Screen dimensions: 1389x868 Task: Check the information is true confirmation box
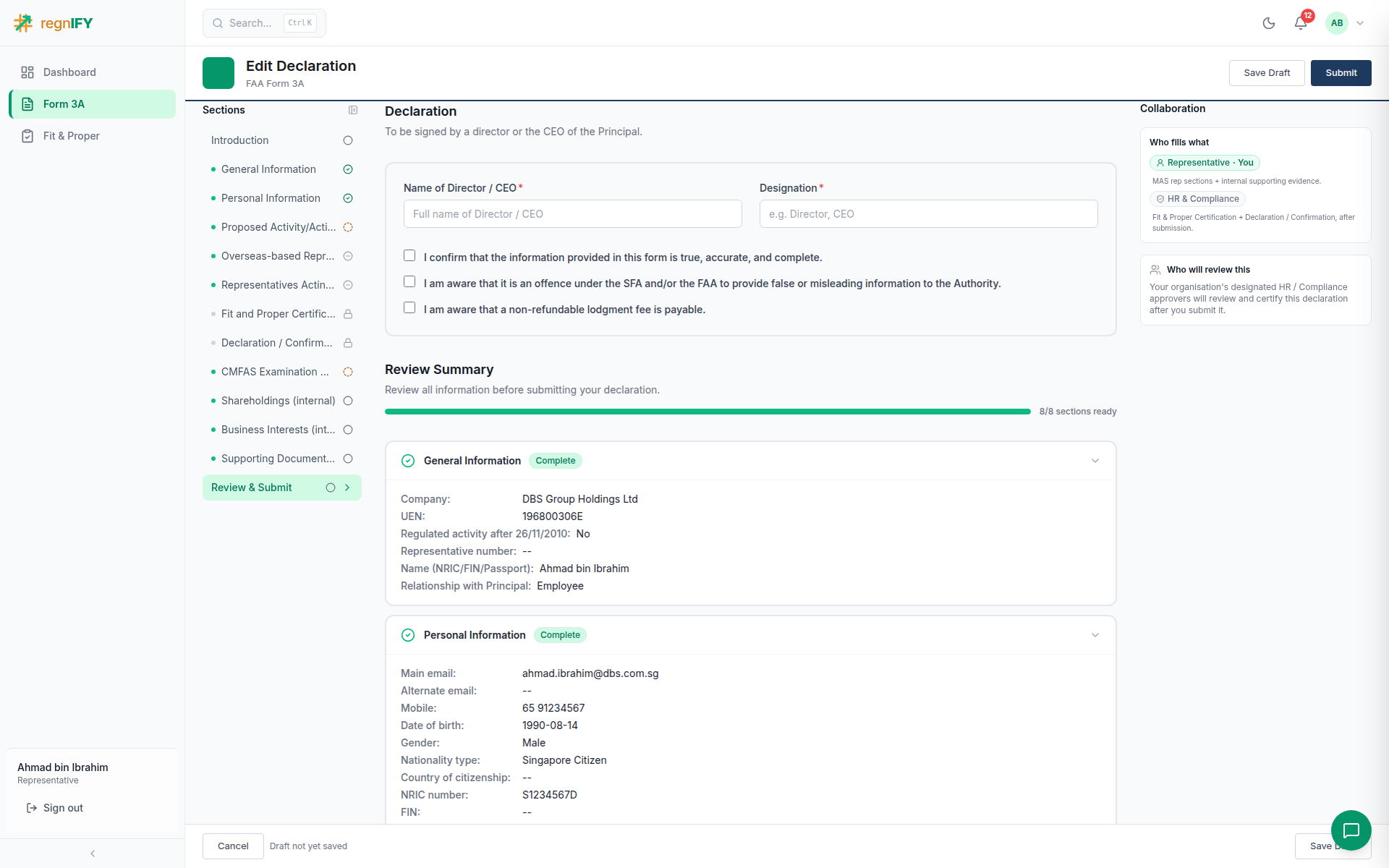[x=409, y=255]
